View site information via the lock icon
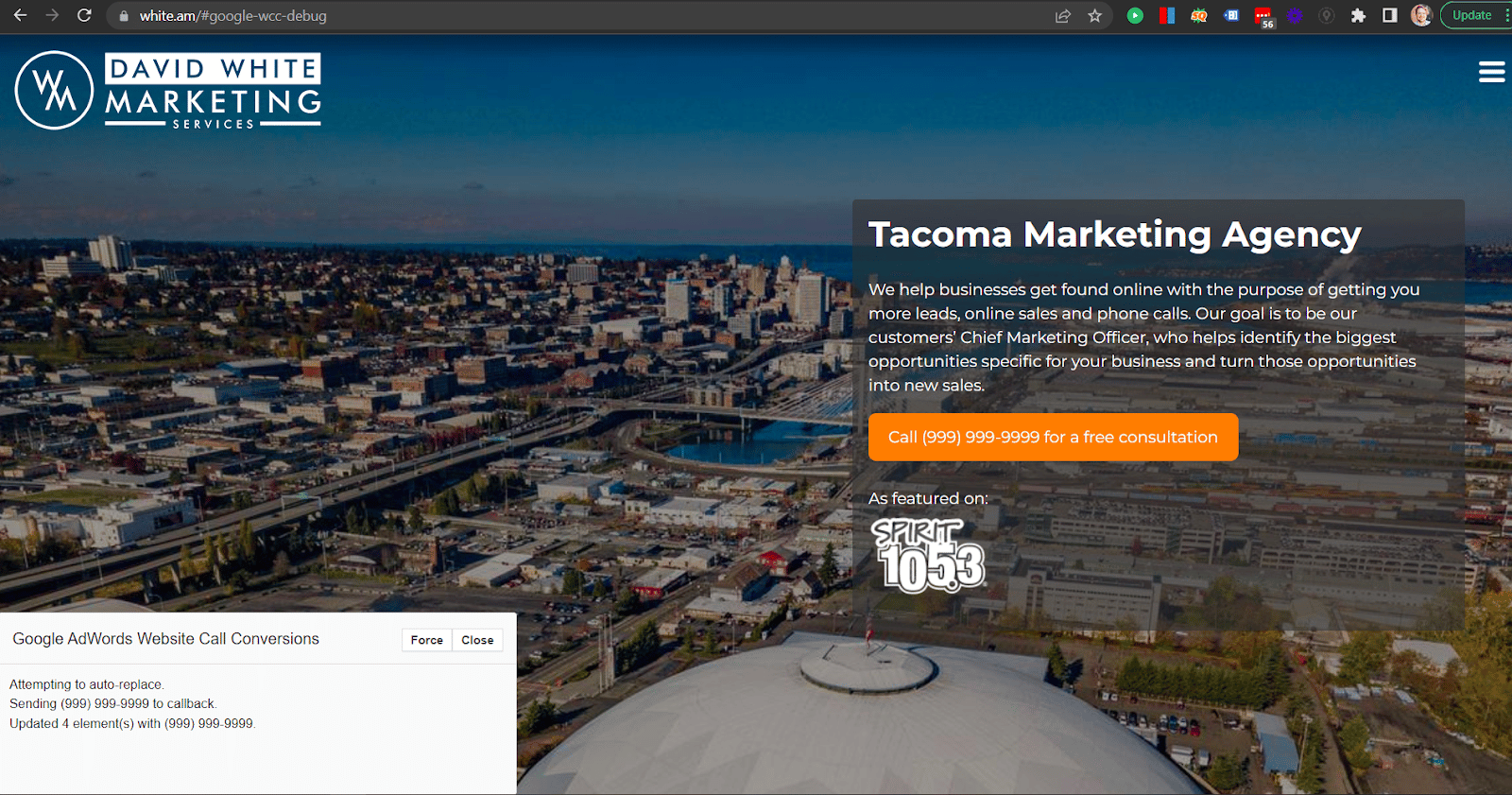The height and width of the screenshot is (795, 1512). [x=124, y=16]
